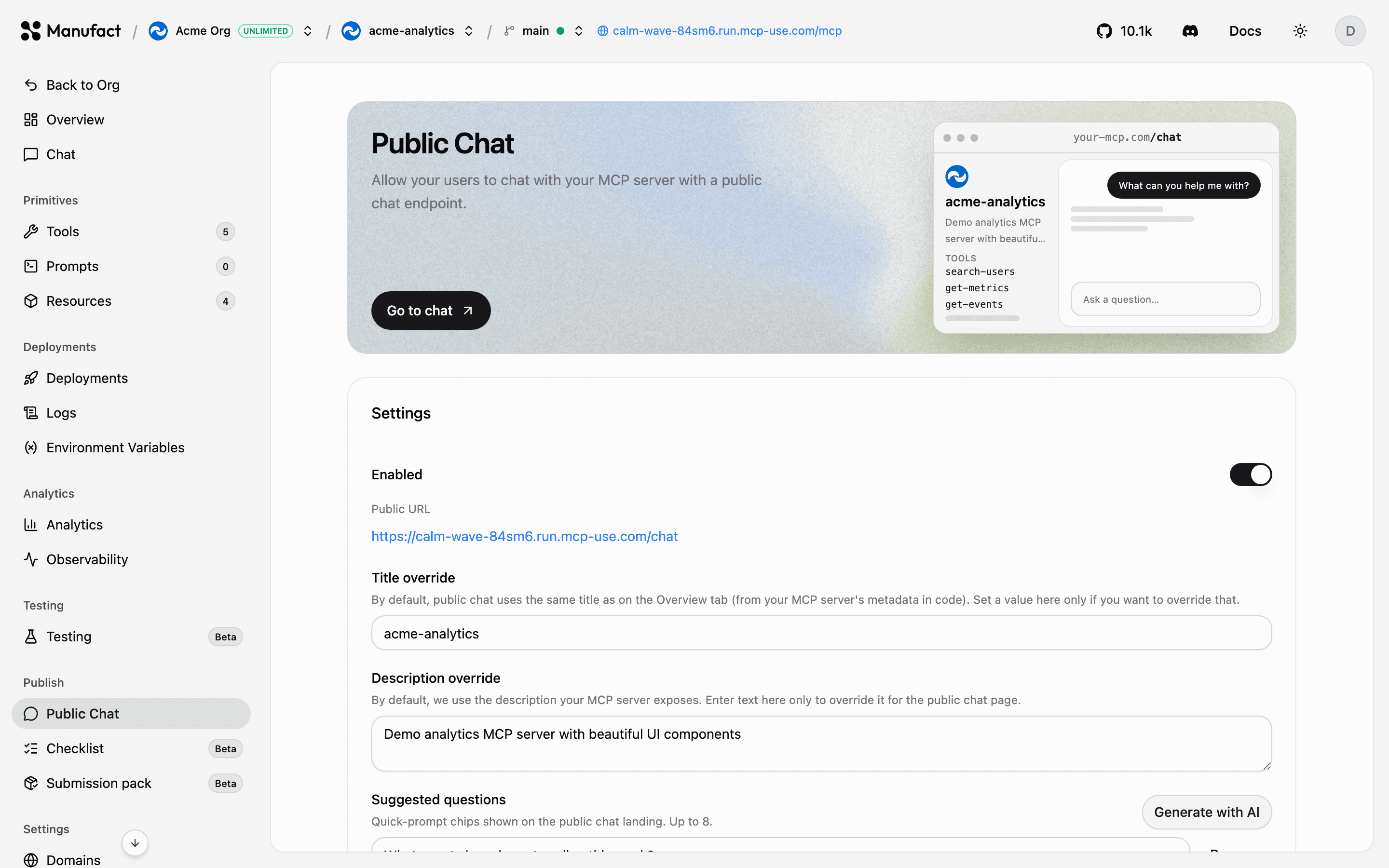
Task: Open the calm-wave MCP server URL link
Action: coord(727,31)
